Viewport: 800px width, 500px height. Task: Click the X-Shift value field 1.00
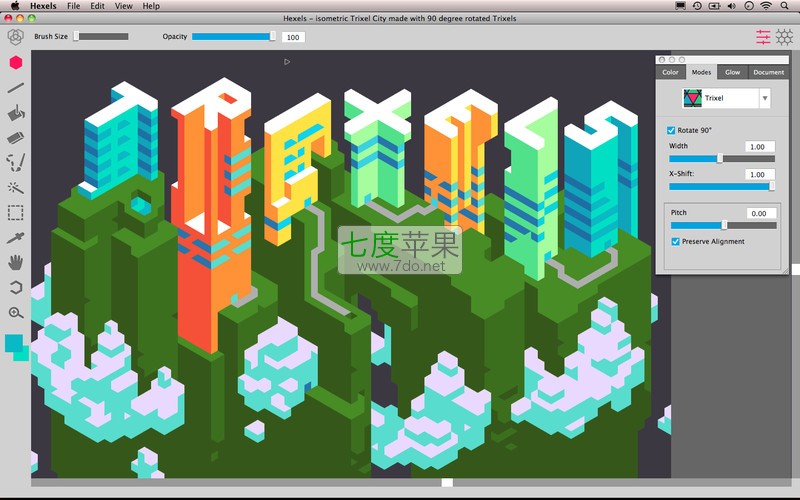759,174
